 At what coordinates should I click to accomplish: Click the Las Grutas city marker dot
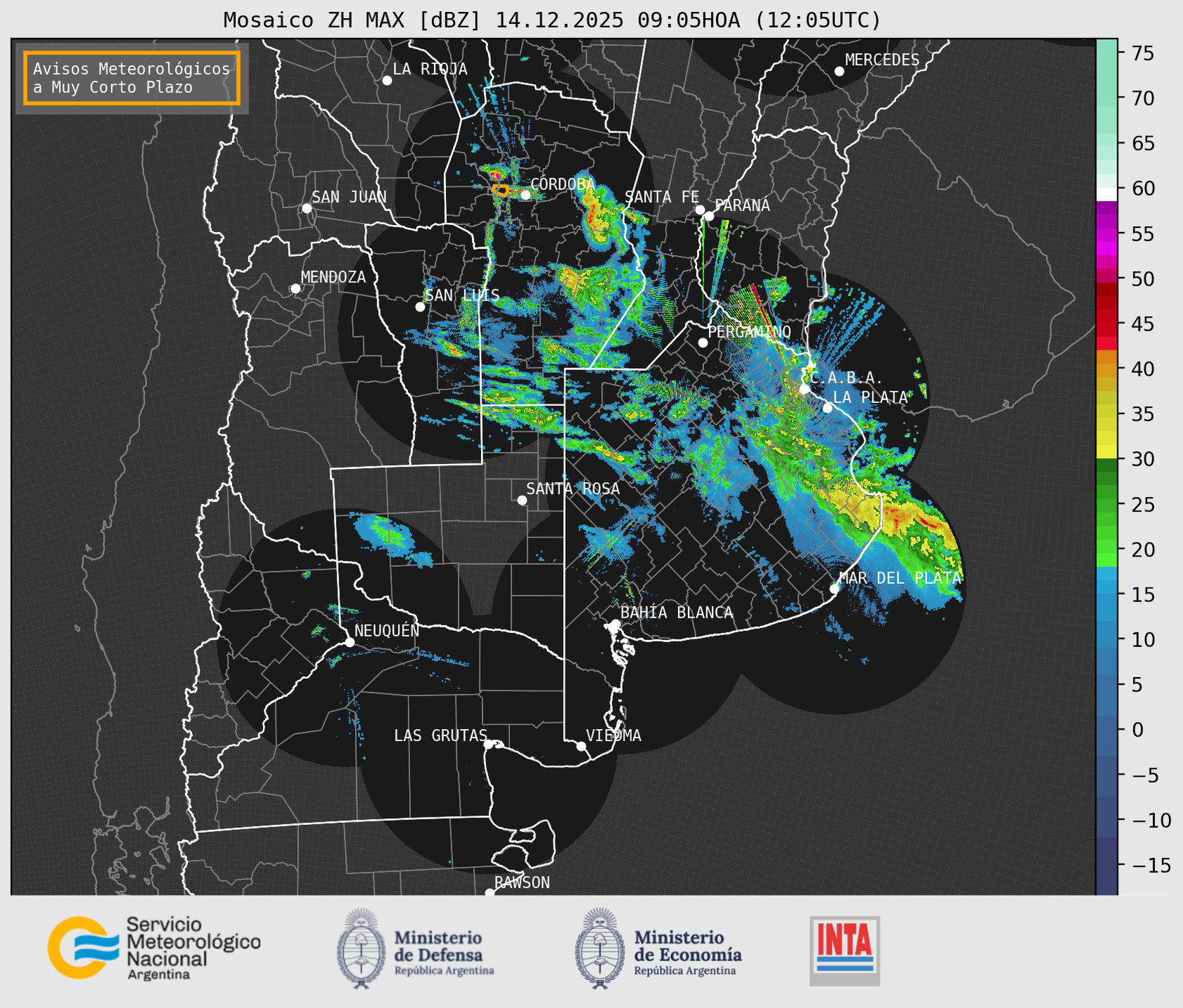(x=489, y=744)
